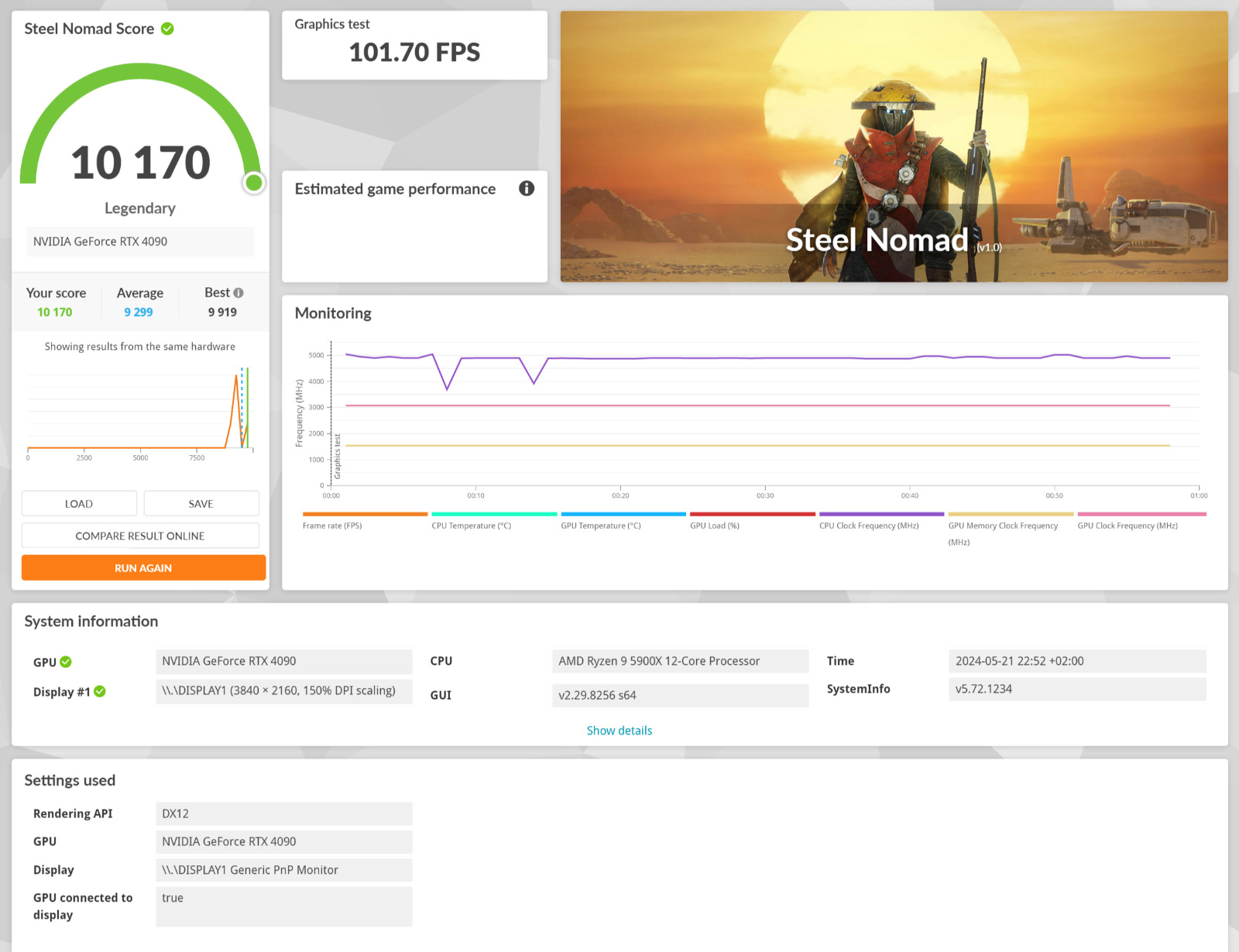Click the 10 170 score number
The image size is (1239, 952).
[x=140, y=163]
